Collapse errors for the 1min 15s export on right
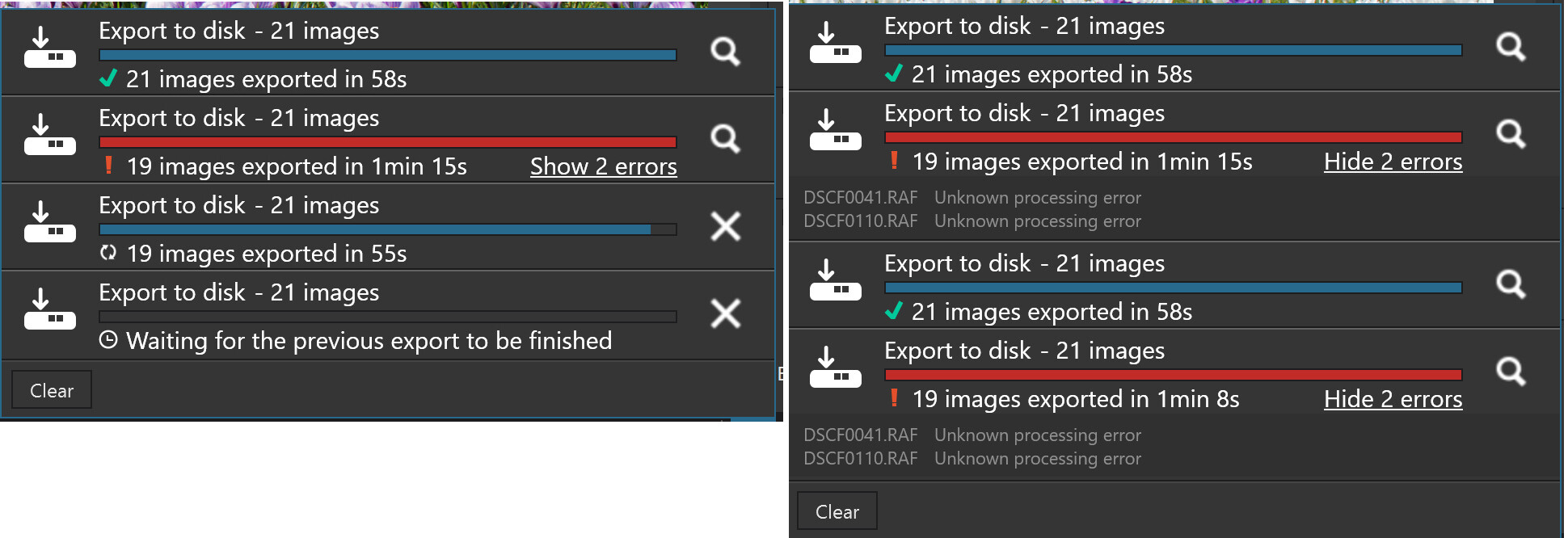 click(1393, 162)
